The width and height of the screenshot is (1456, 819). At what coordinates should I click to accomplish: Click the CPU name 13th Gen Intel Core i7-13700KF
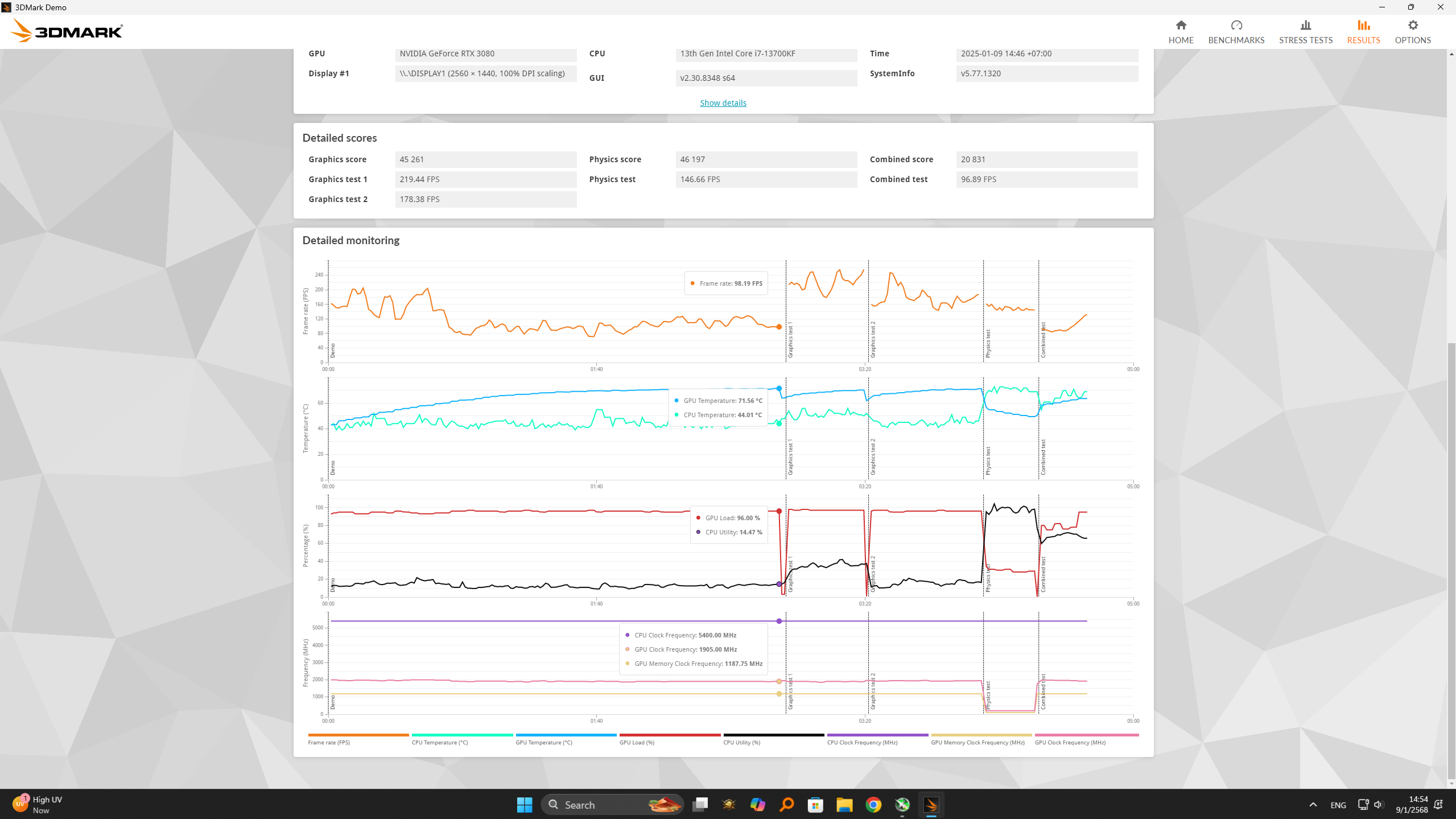tap(766, 54)
